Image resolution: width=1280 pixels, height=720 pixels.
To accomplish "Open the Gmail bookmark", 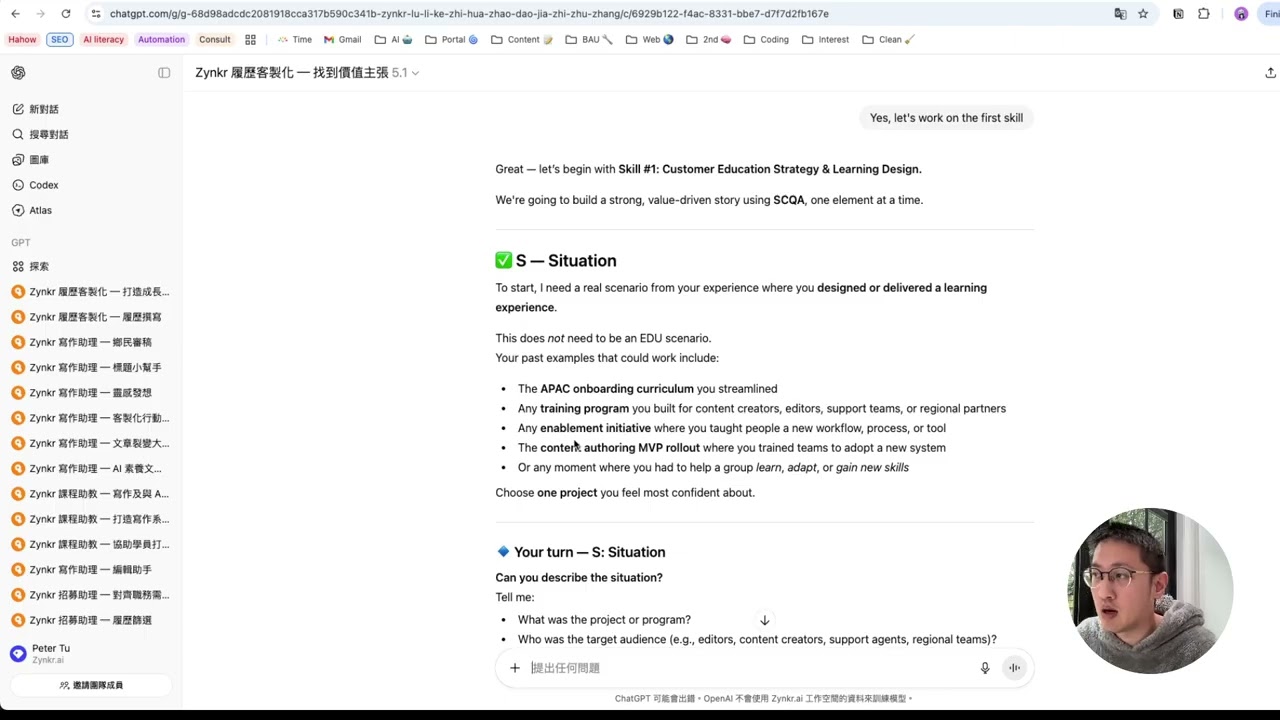I will 342,40.
